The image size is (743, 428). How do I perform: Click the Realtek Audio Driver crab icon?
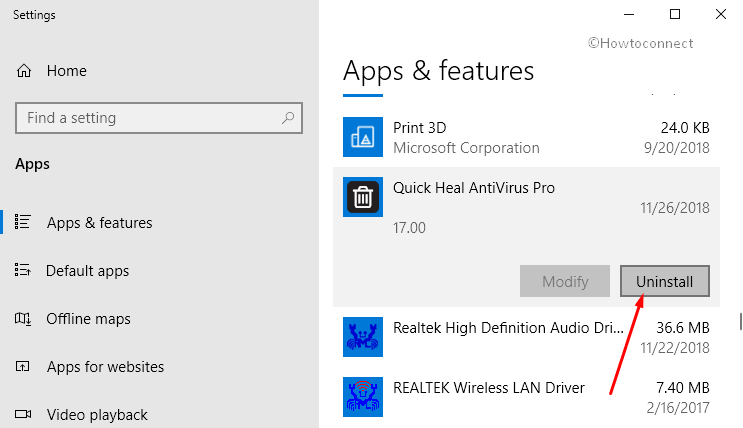tap(363, 337)
